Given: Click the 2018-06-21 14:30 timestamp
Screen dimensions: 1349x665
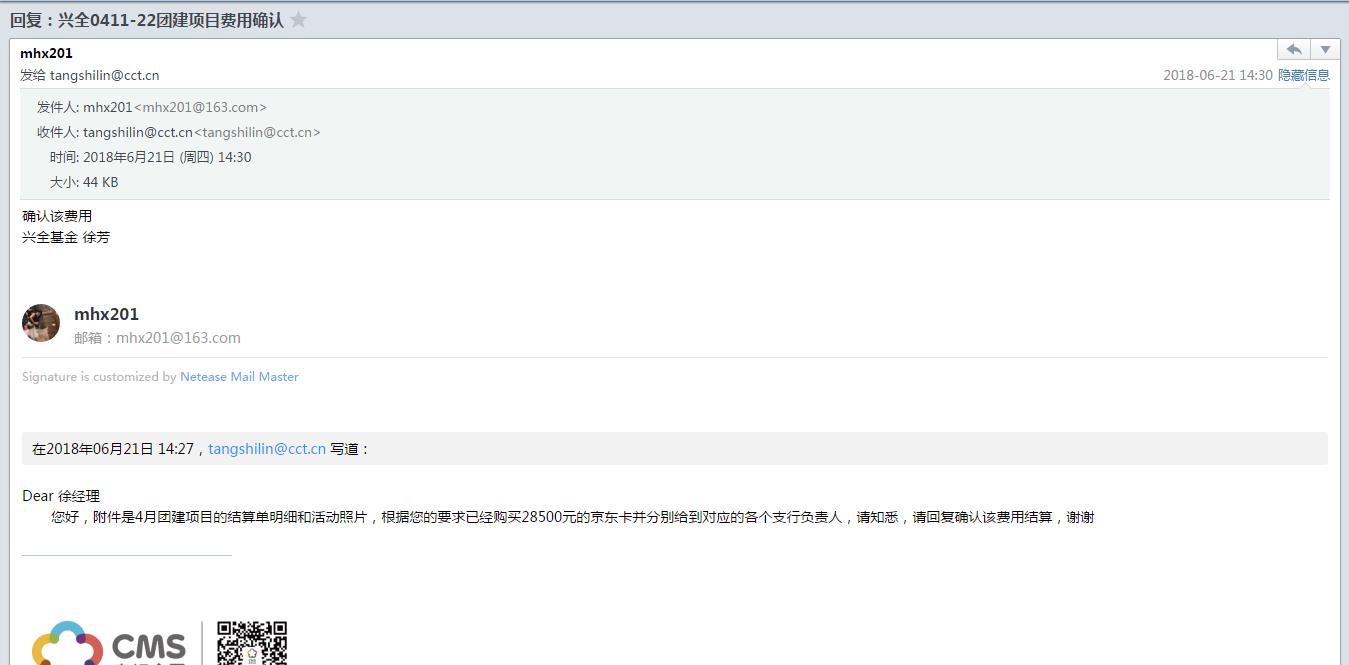Looking at the screenshot, I should (x=1217, y=75).
